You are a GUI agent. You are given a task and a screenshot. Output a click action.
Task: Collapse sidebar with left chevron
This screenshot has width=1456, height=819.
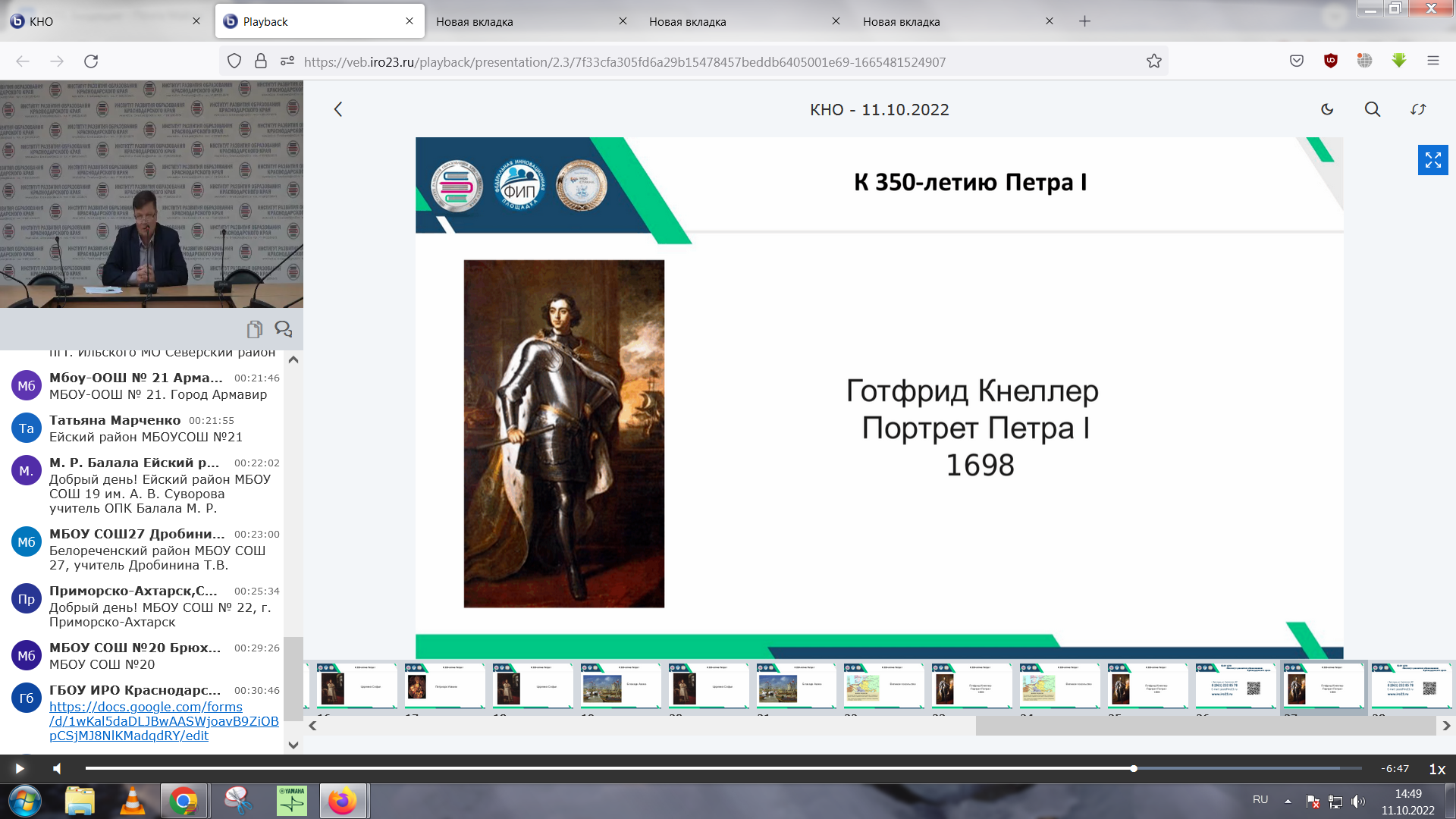click(338, 109)
